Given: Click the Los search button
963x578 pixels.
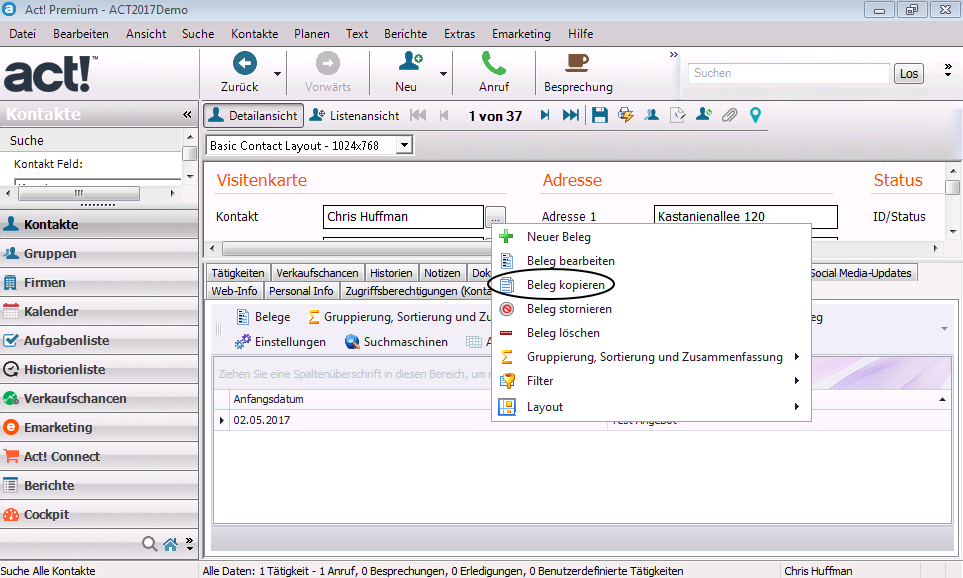Looking at the screenshot, I should tap(908, 74).
